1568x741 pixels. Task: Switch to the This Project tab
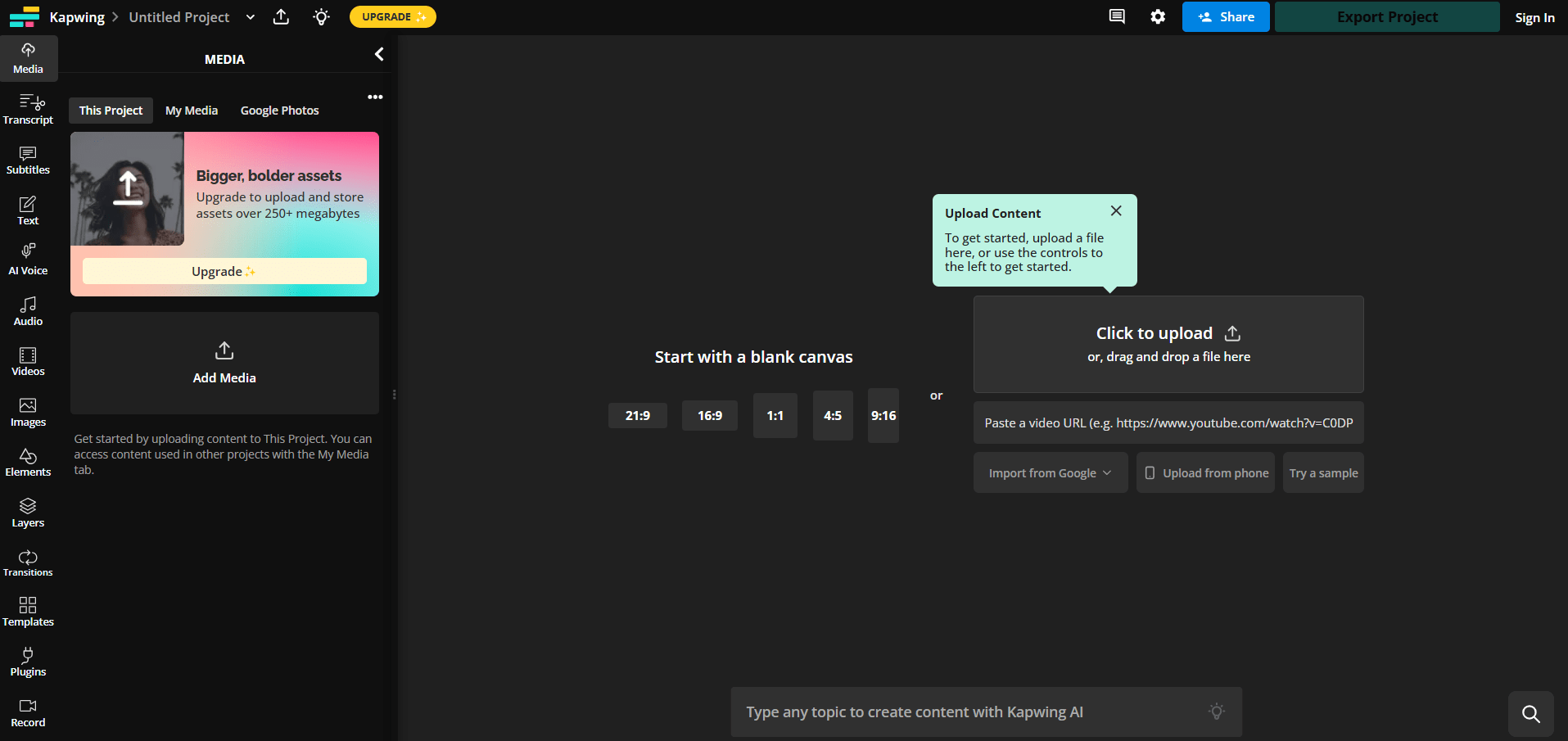(111, 111)
